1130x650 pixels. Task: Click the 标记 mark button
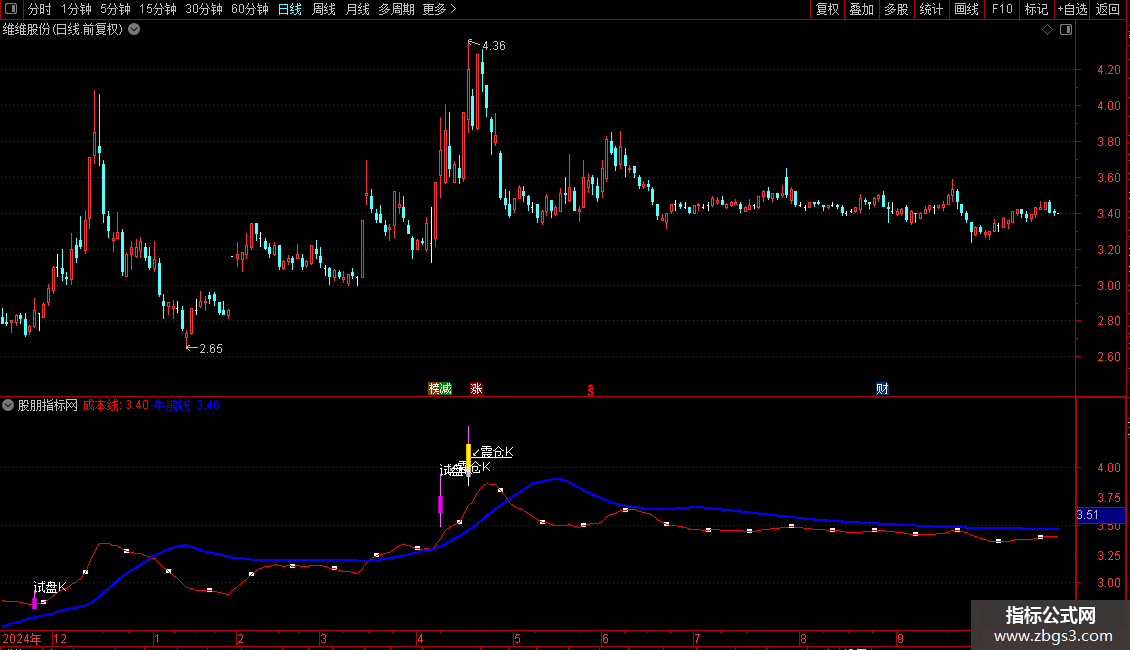[1036, 9]
